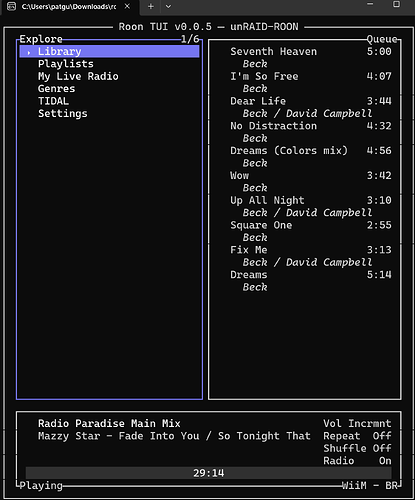Screen dimensions: 415x500
Task: Select Up All Night in the queue
Action: [x=267, y=200]
